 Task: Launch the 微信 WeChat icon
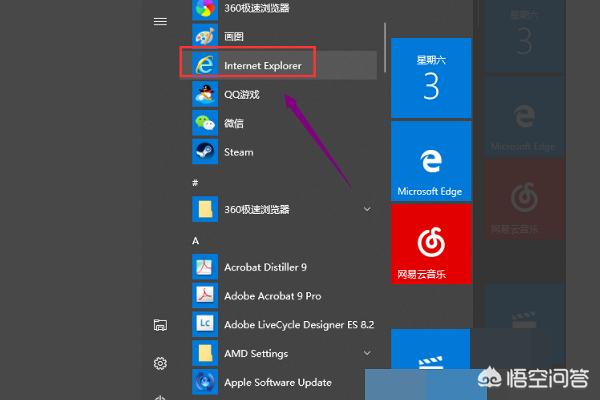pyautogui.click(x=205, y=123)
